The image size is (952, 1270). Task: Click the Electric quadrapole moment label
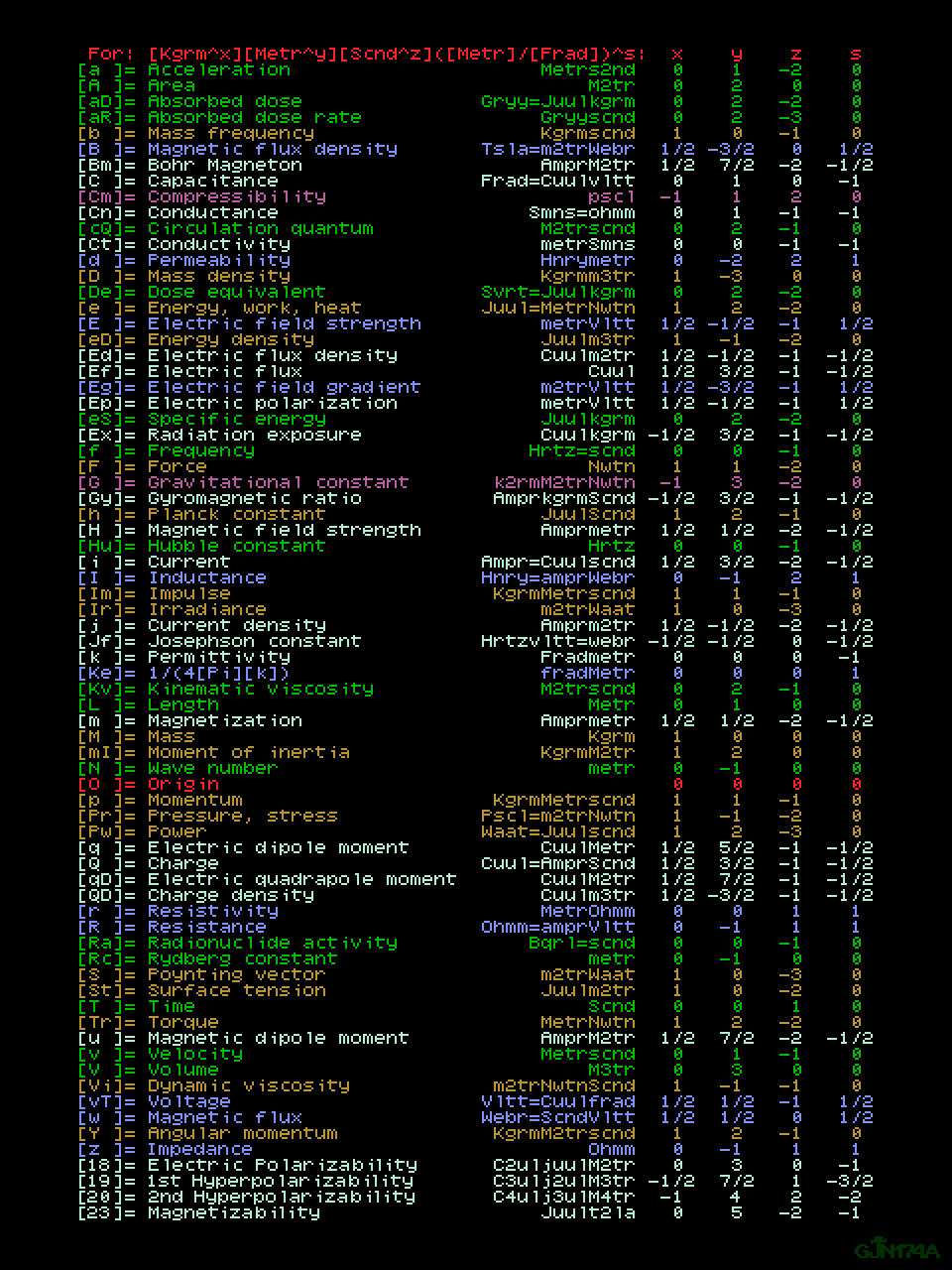pos(301,879)
